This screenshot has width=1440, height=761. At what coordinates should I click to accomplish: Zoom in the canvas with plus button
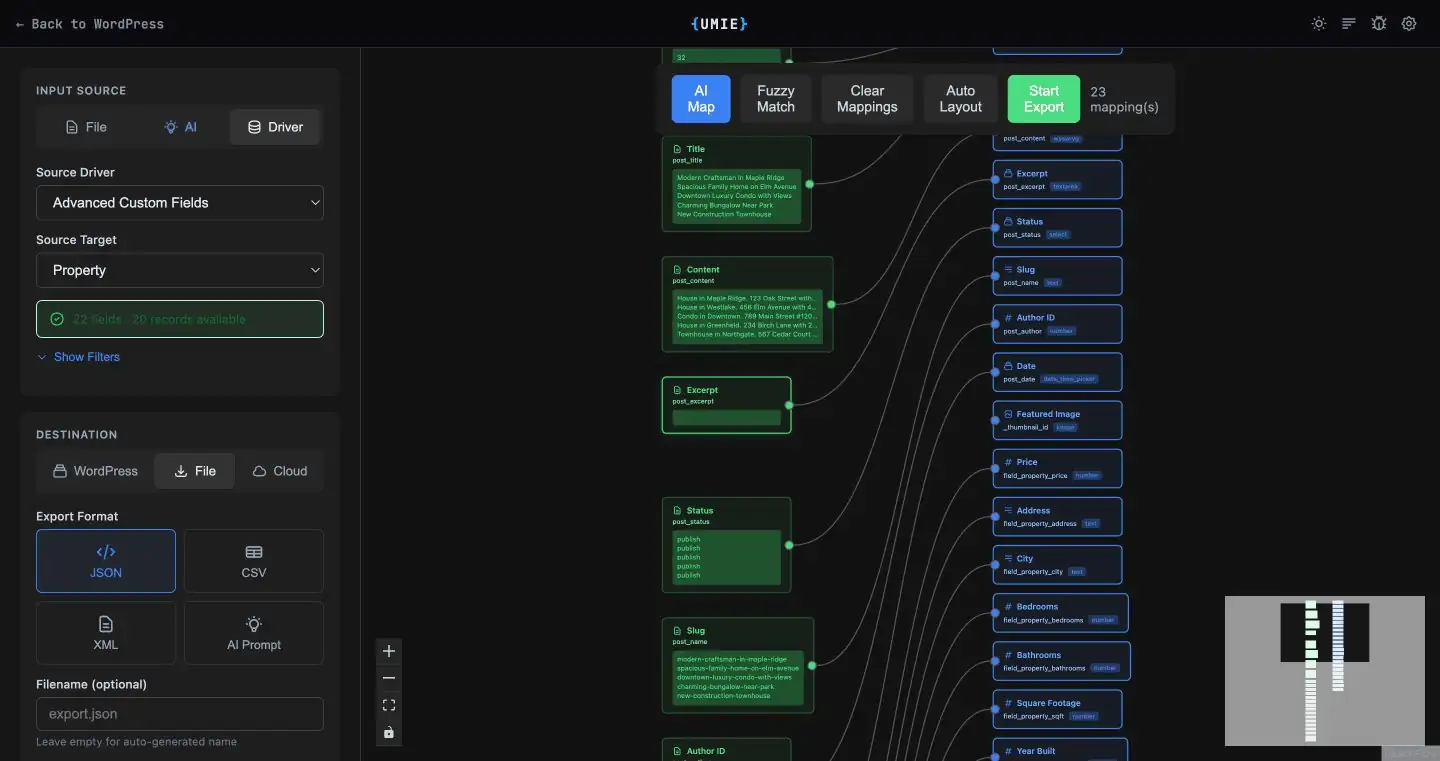point(389,651)
